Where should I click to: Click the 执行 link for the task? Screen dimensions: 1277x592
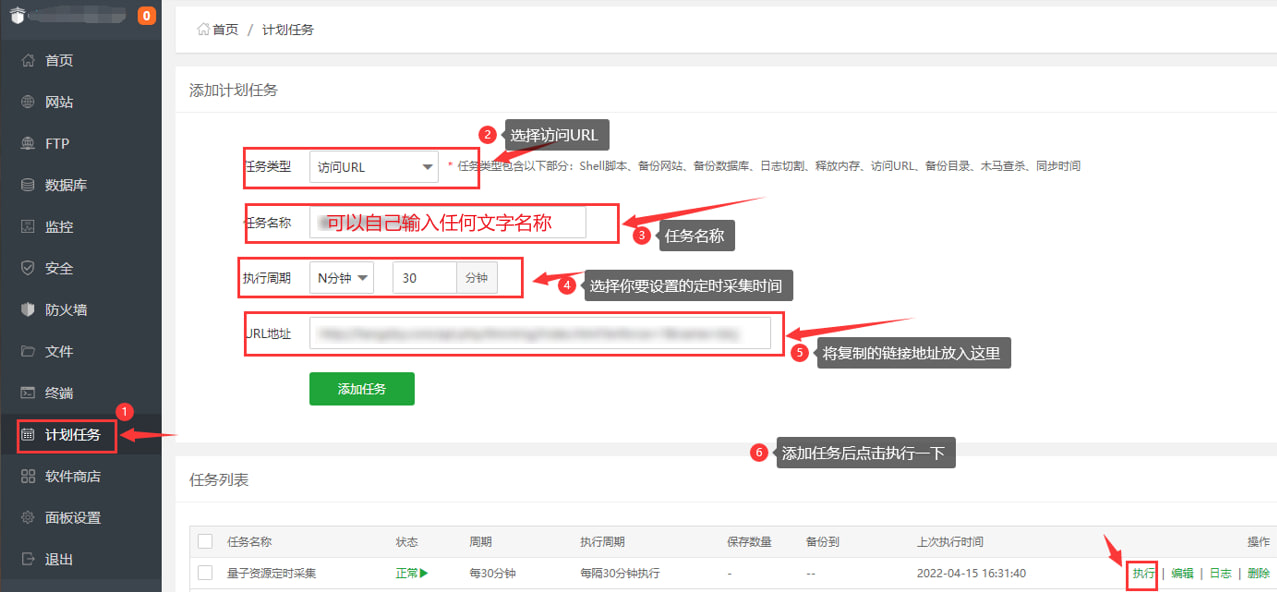[1143, 573]
